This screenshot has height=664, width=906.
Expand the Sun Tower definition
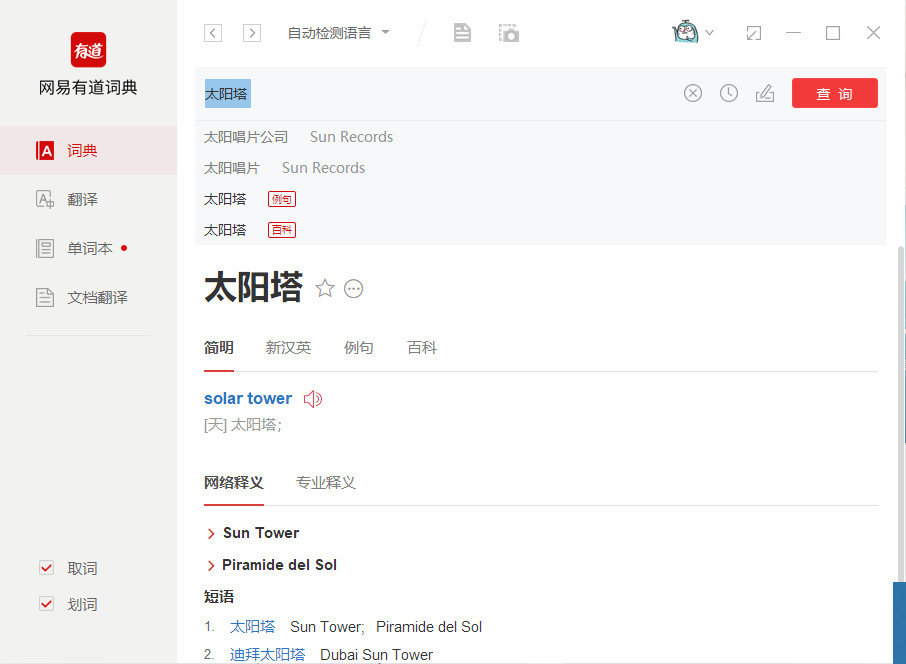(x=254, y=533)
